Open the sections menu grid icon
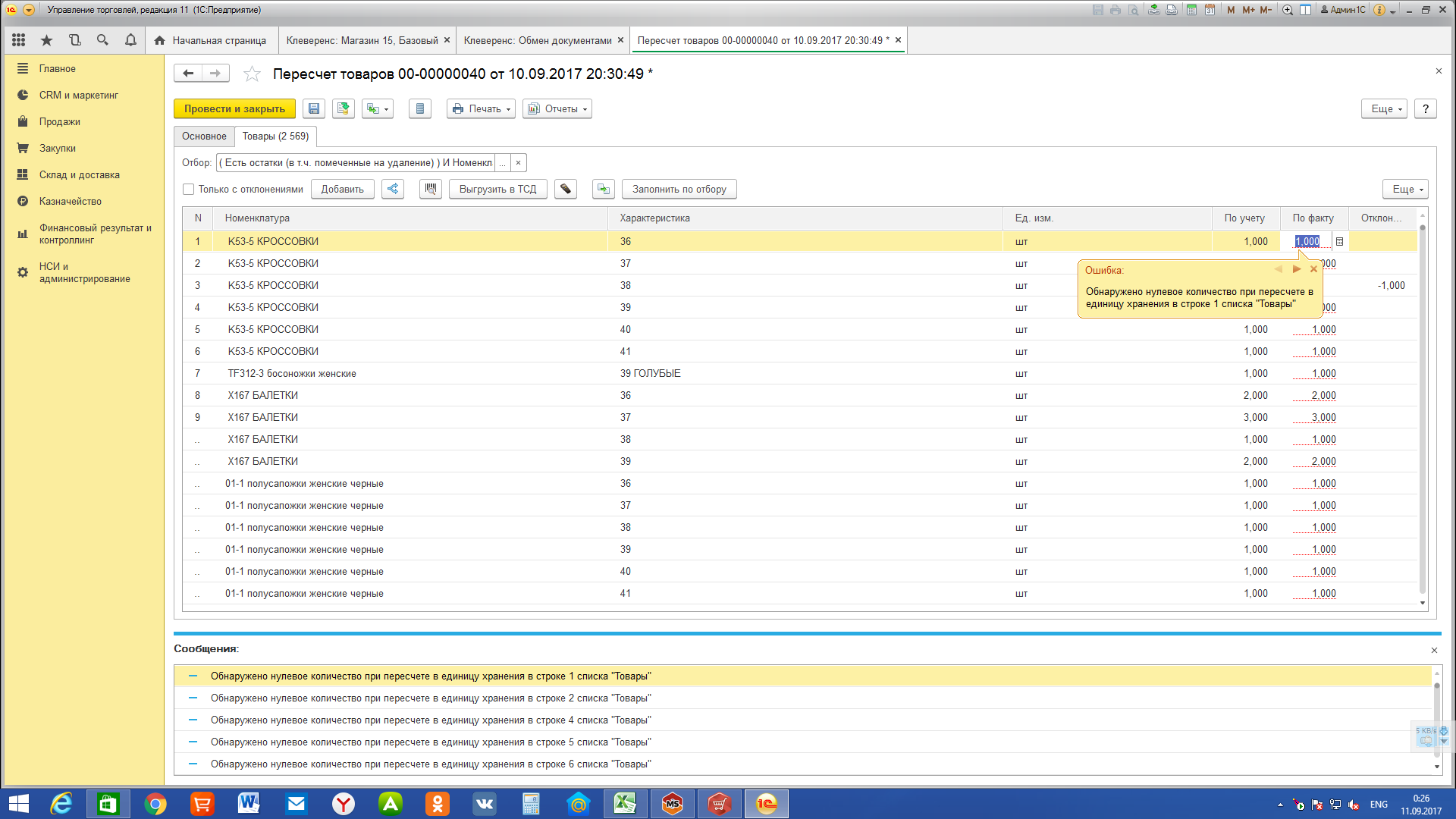The image size is (1456, 819). (19, 40)
